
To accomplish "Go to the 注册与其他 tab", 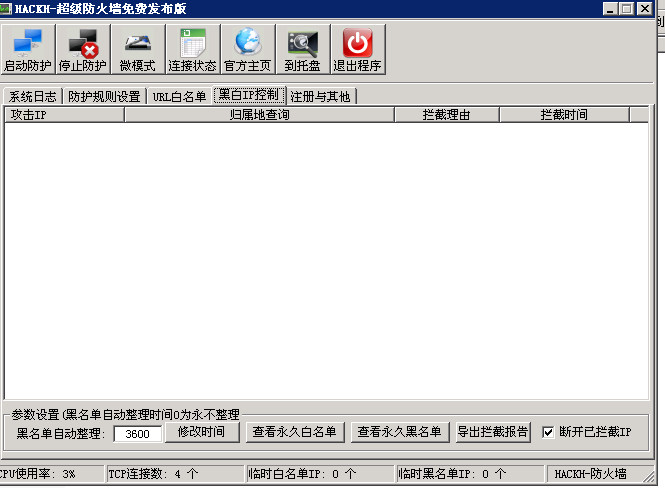I will (x=321, y=96).
